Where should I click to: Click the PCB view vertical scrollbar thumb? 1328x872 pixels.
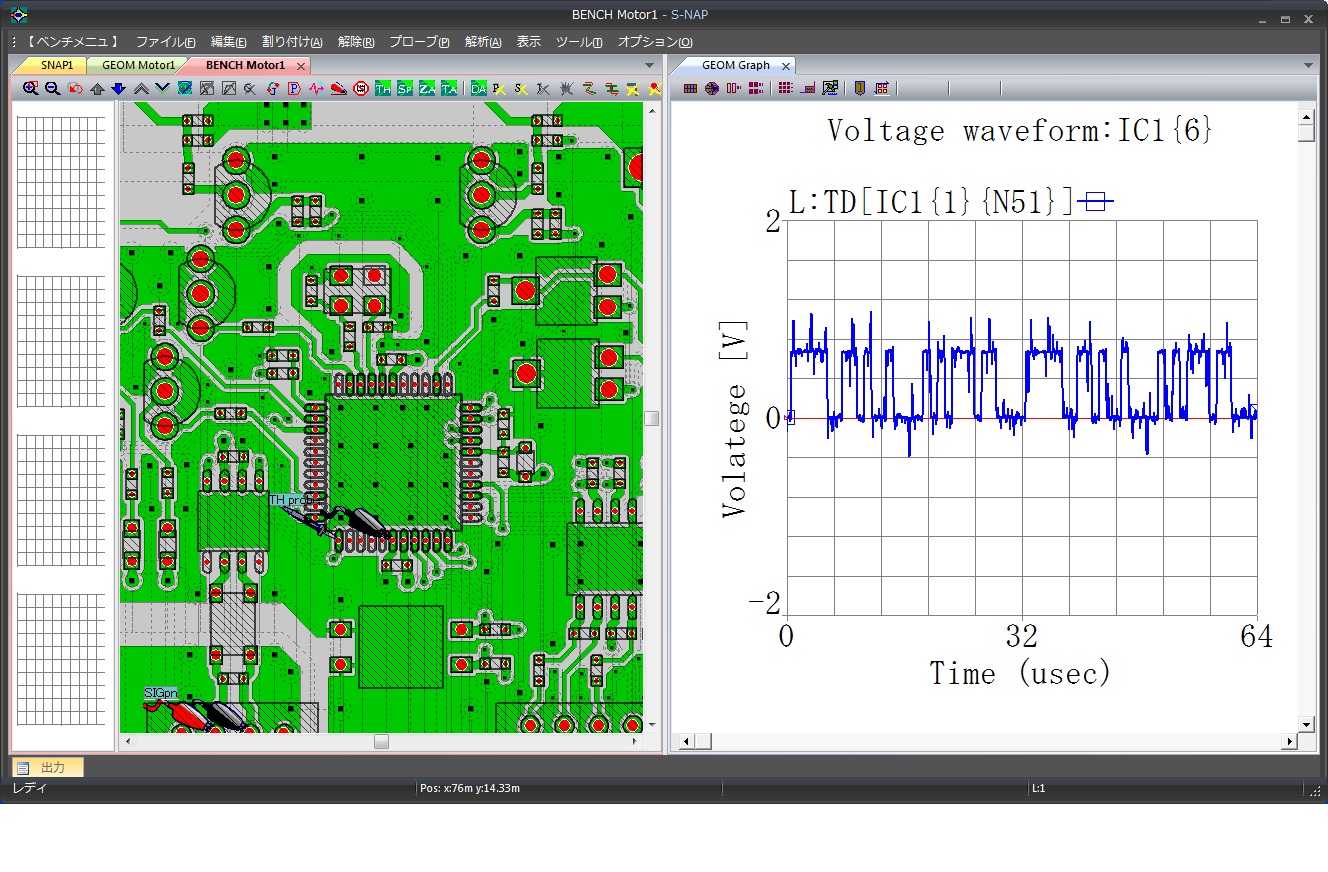[x=652, y=418]
